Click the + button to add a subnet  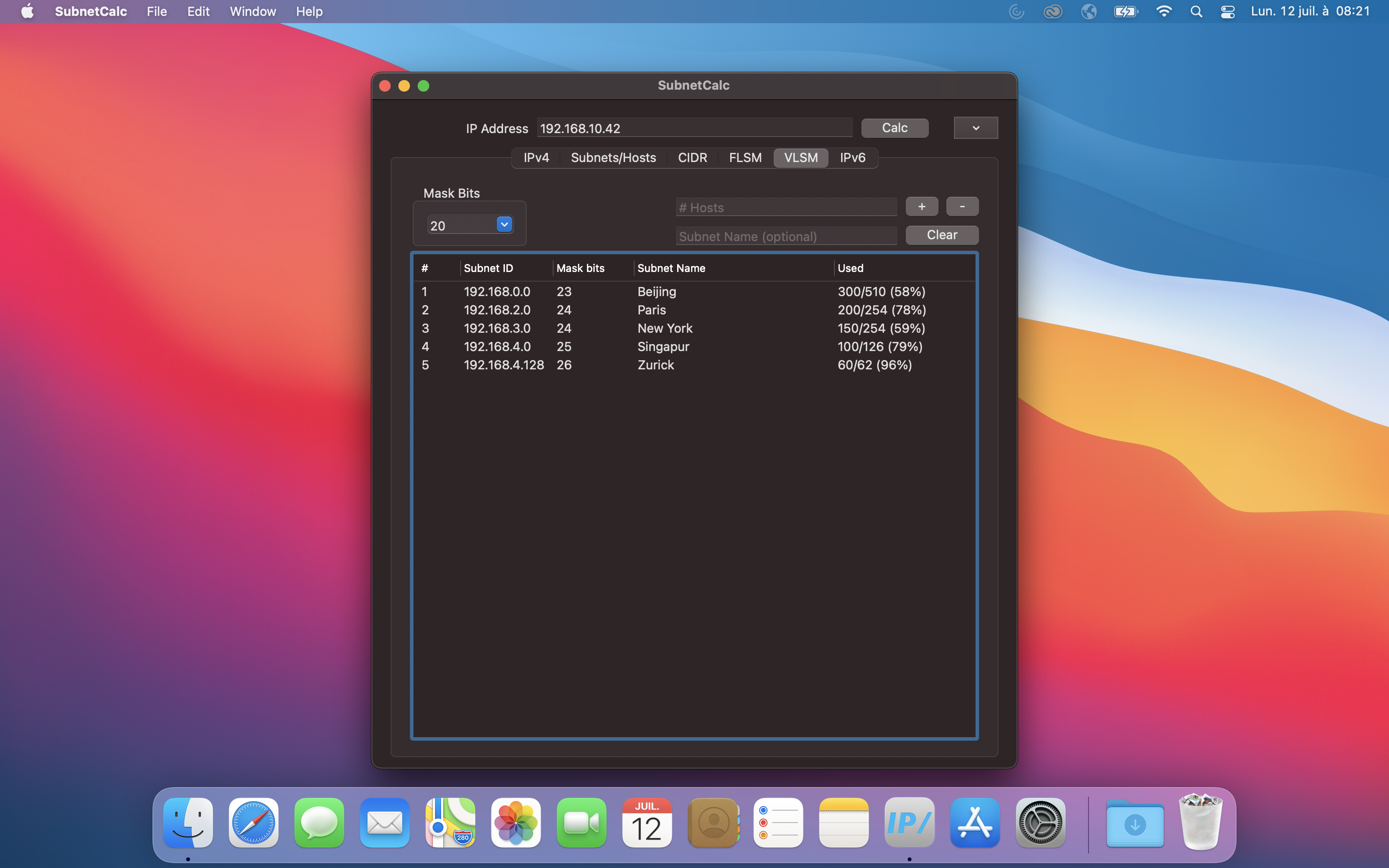(x=921, y=206)
